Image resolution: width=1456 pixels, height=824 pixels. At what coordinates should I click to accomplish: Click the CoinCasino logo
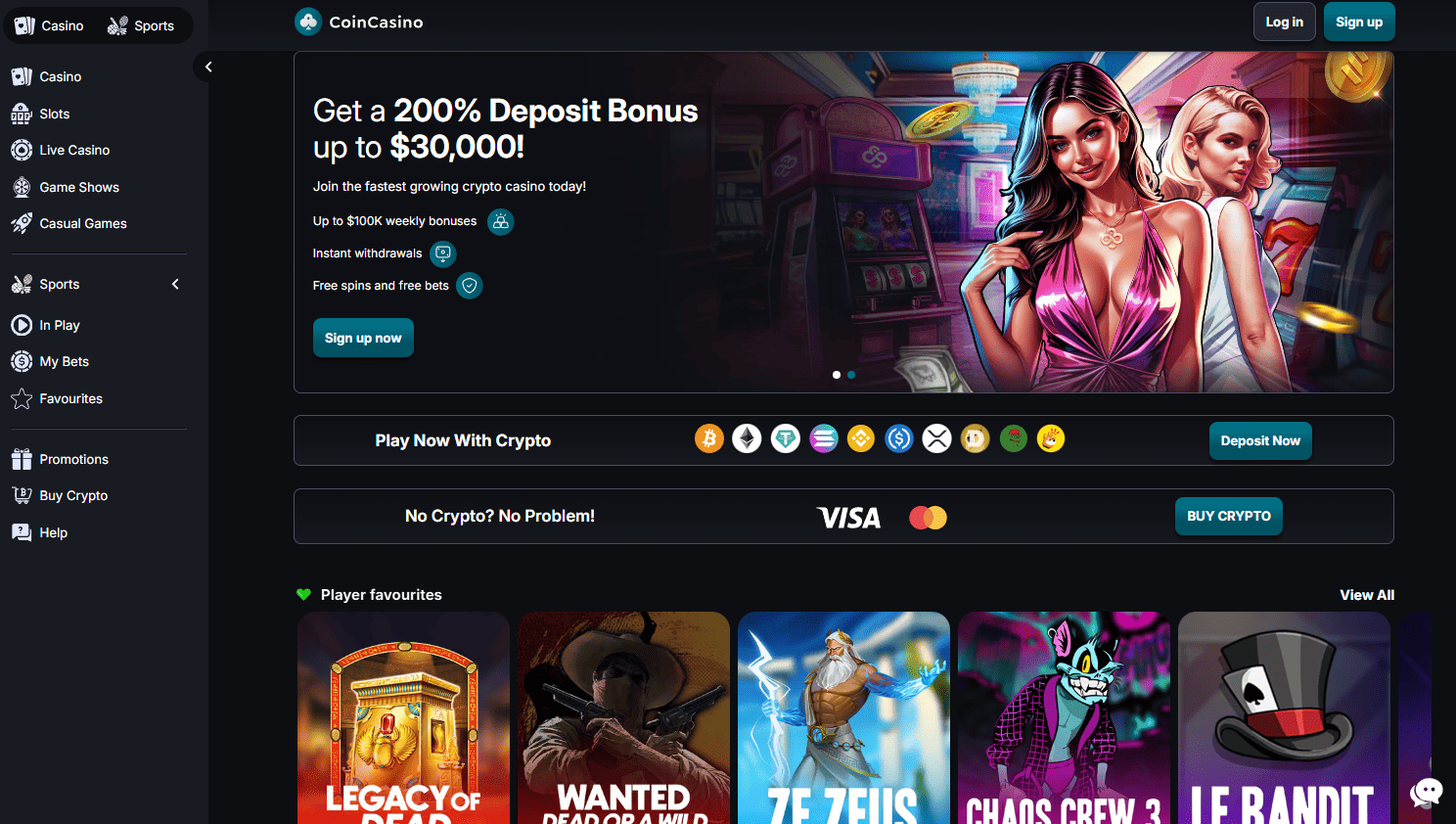tap(359, 22)
